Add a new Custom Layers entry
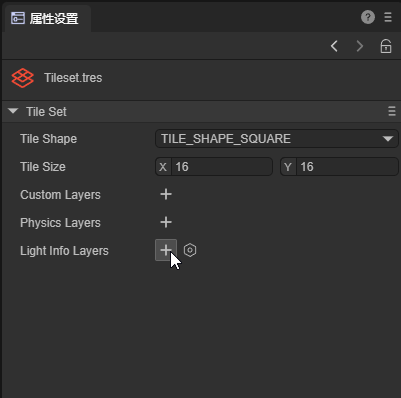The image size is (401, 398). coord(166,194)
